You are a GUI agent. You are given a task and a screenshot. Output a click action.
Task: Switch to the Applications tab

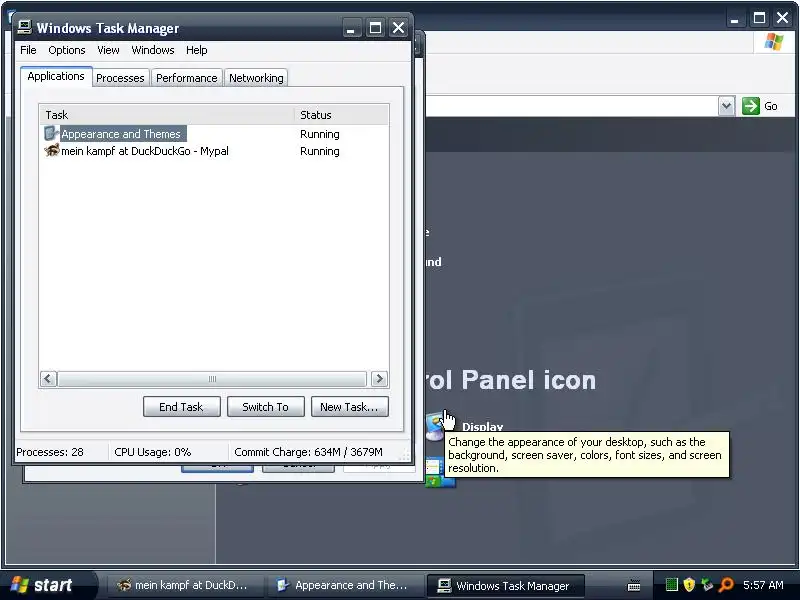click(x=56, y=77)
